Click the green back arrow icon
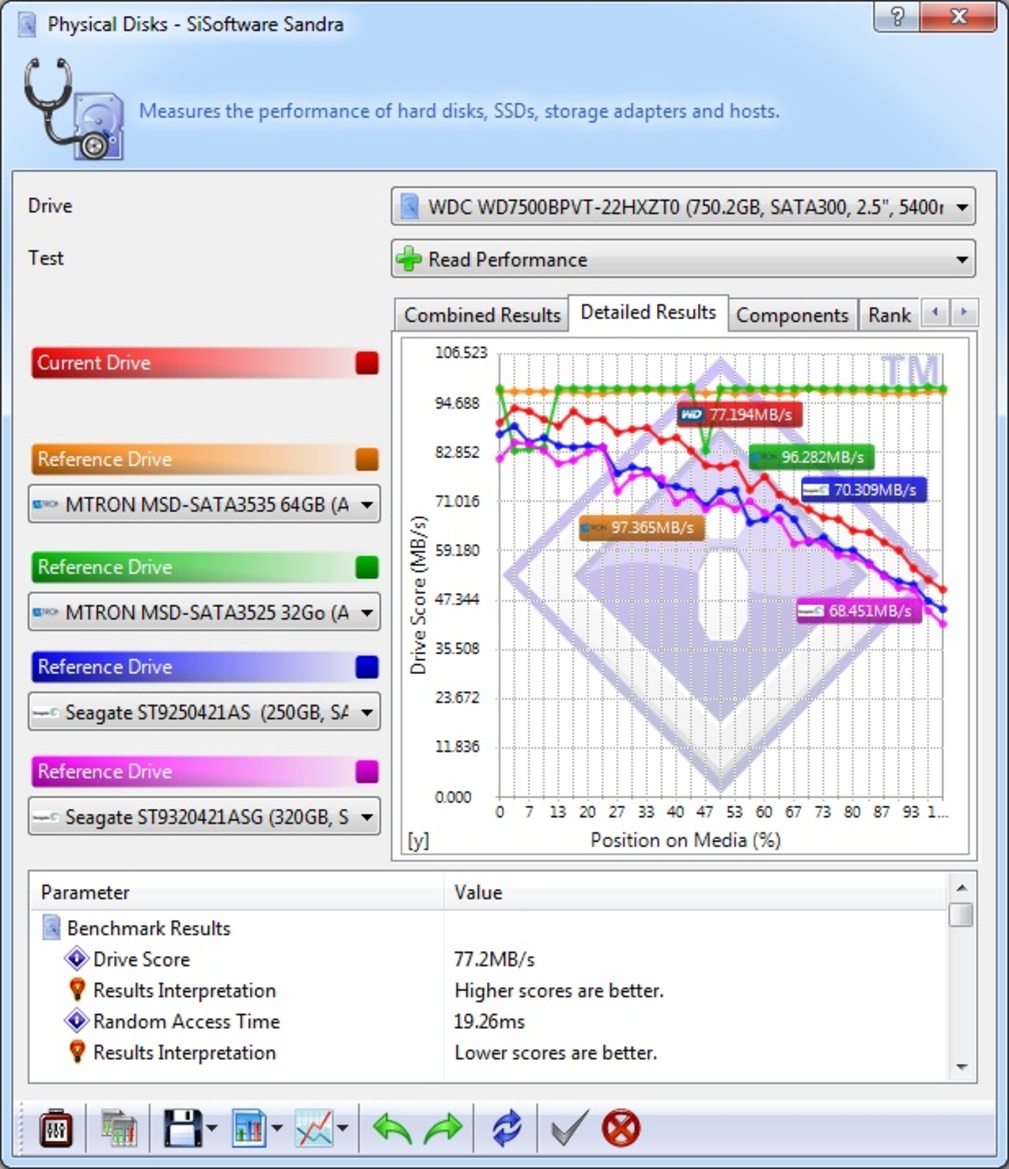The height and width of the screenshot is (1169, 1009). tap(392, 1128)
